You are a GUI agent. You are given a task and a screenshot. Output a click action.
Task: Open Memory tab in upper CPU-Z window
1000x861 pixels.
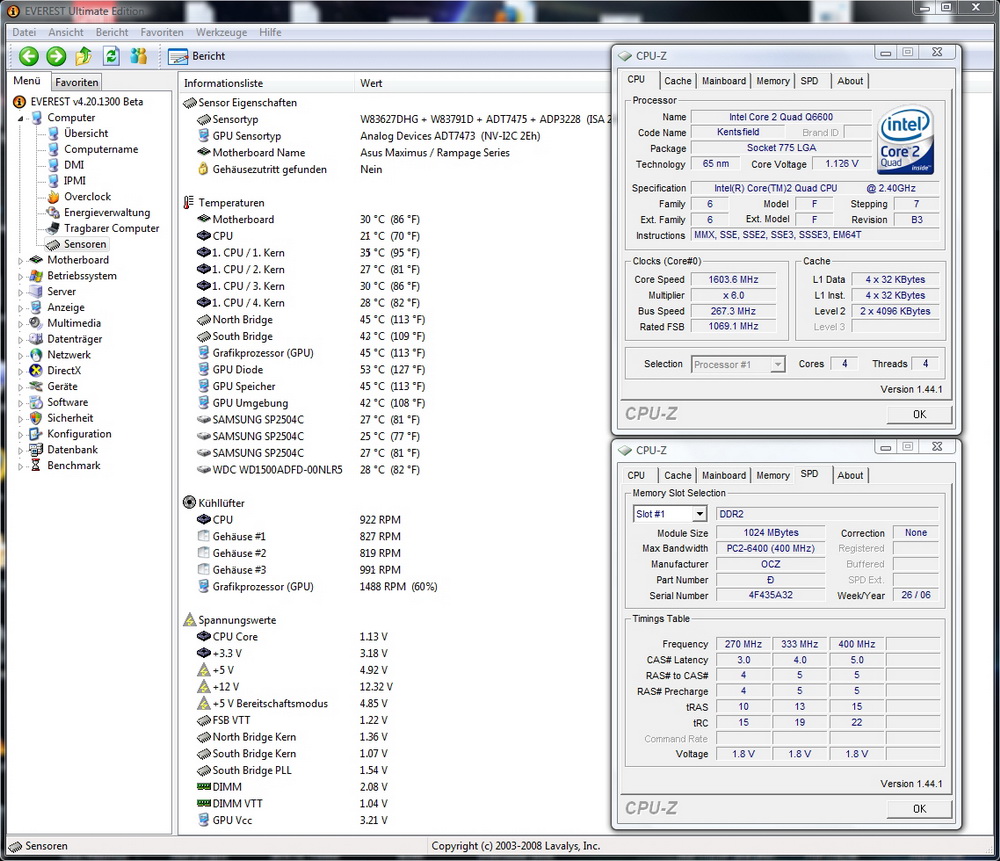pos(773,81)
